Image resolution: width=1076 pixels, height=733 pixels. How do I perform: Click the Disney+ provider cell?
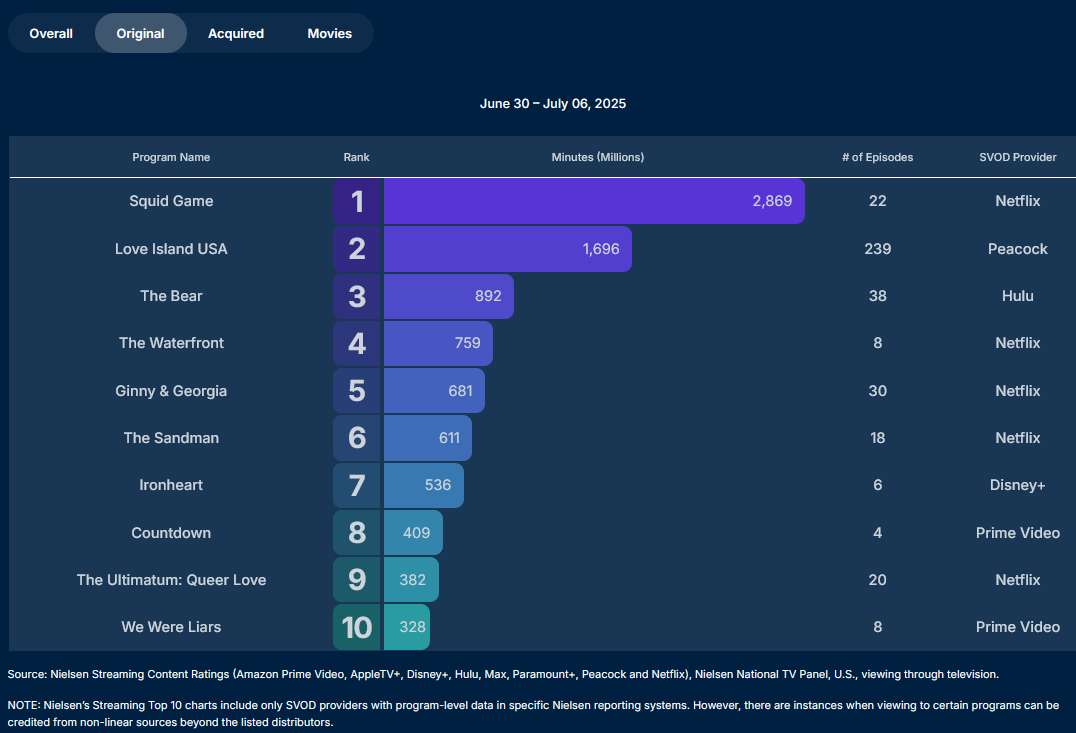coord(1018,485)
